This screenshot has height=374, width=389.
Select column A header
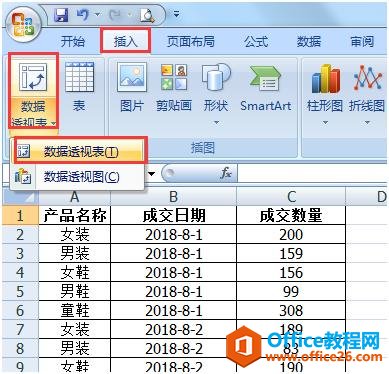click(x=75, y=197)
